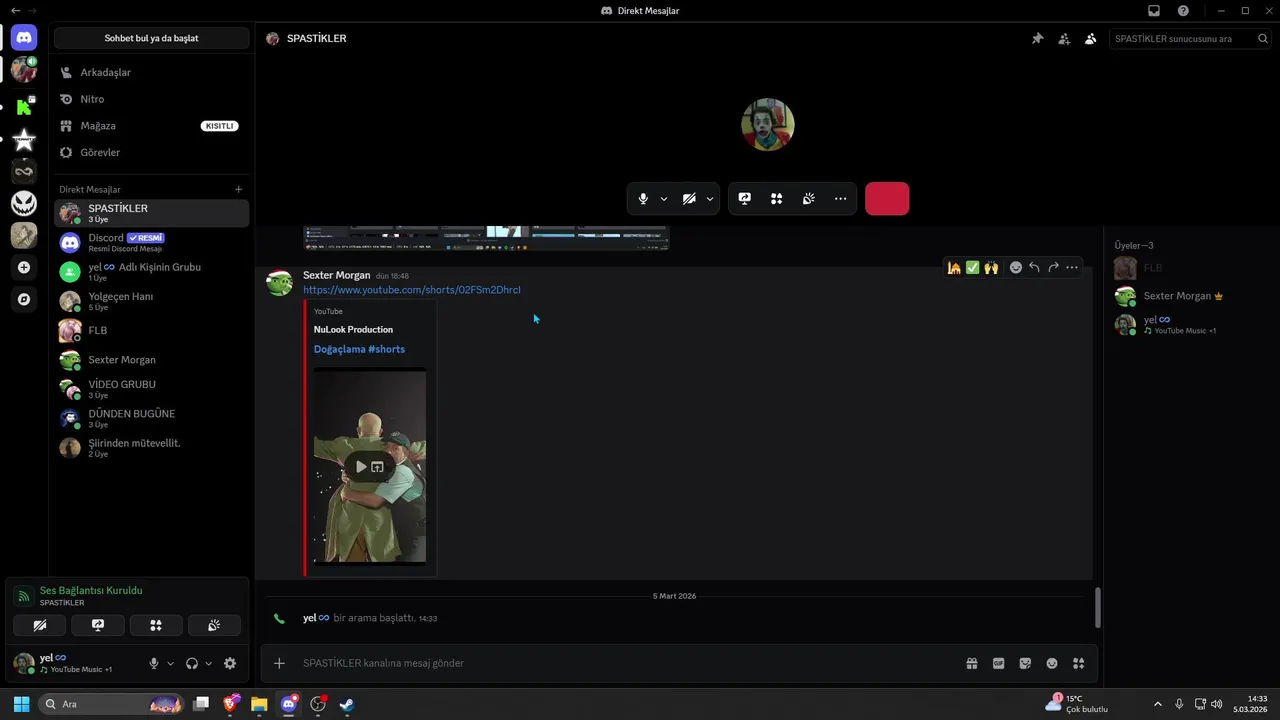Open user settings gear icon

tap(230, 663)
